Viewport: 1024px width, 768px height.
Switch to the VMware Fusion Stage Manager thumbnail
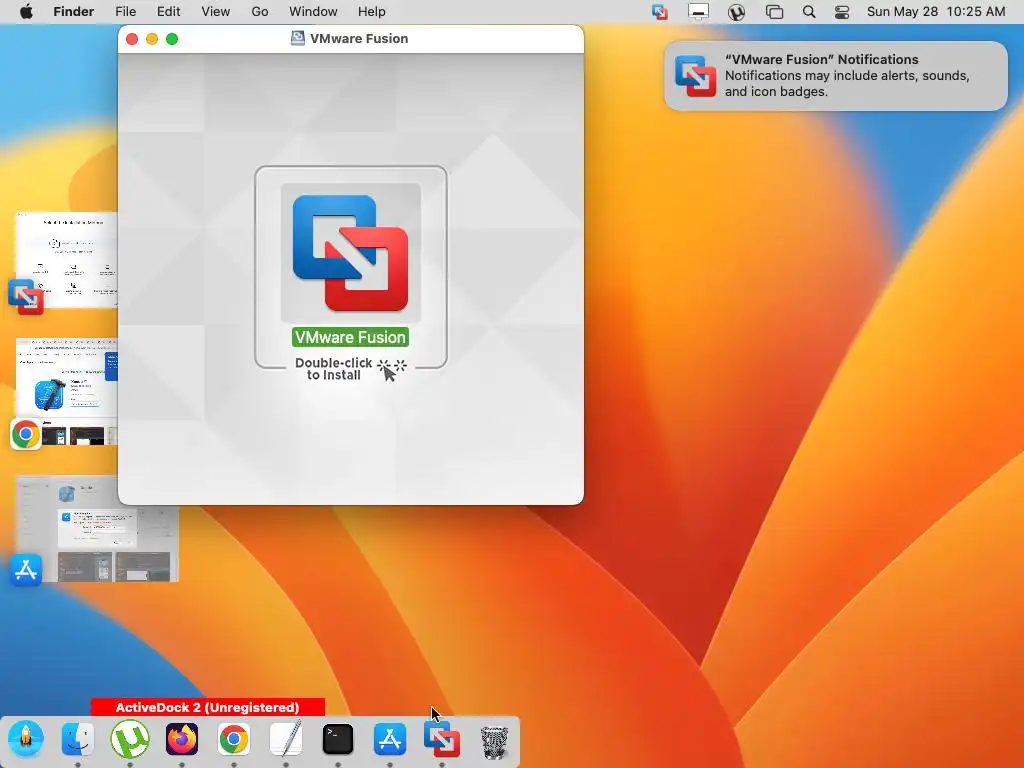coord(66,260)
